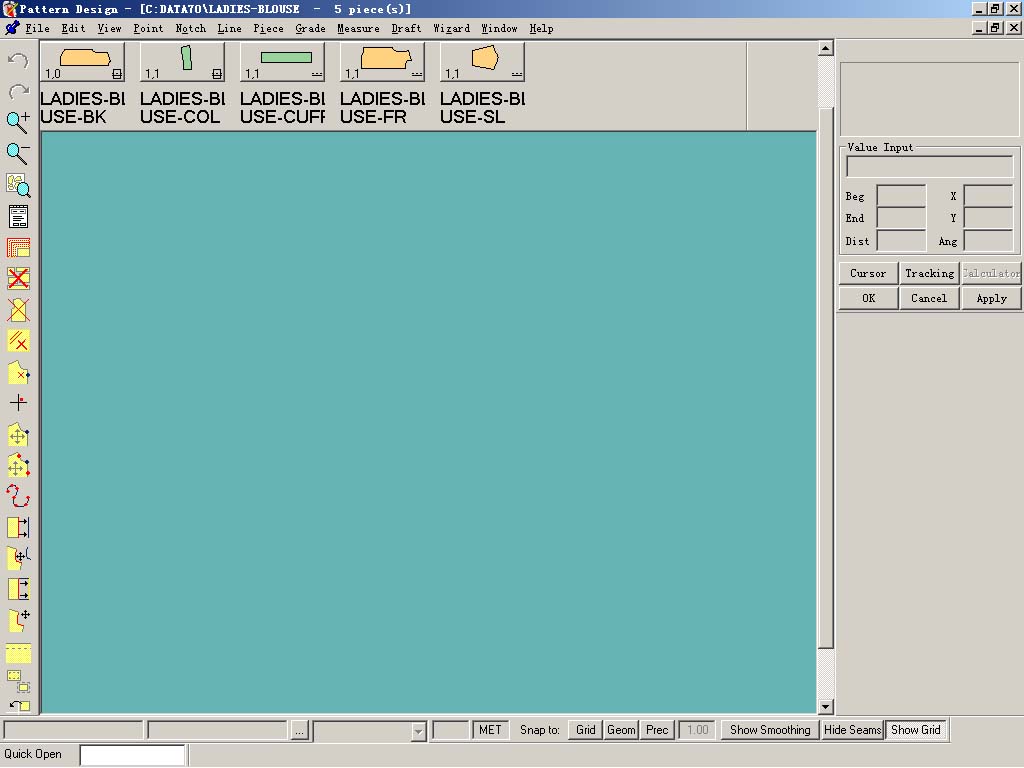Click the Beg value field
Image resolution: width=1024 pixels, height=768 pixels.
901,196
